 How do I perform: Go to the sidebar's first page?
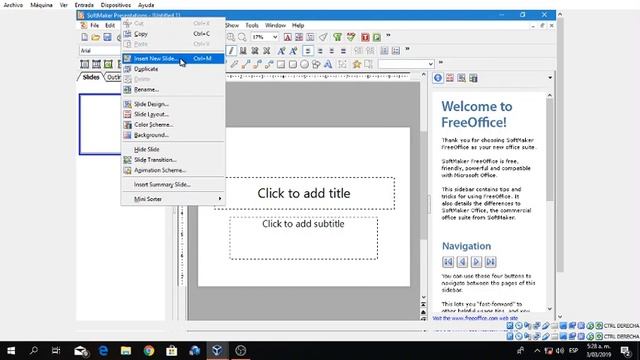[448, 262]
